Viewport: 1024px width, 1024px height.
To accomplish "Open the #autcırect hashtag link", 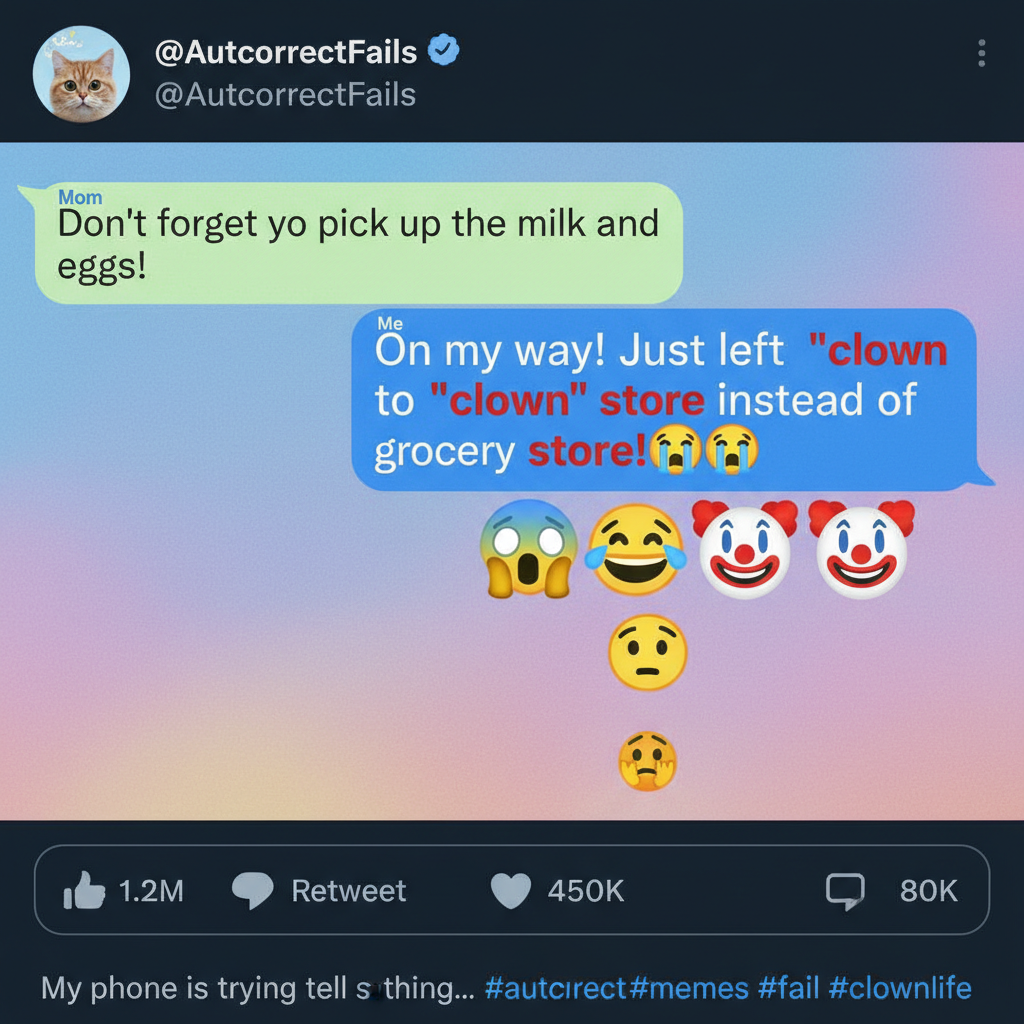I will [556, 989].
